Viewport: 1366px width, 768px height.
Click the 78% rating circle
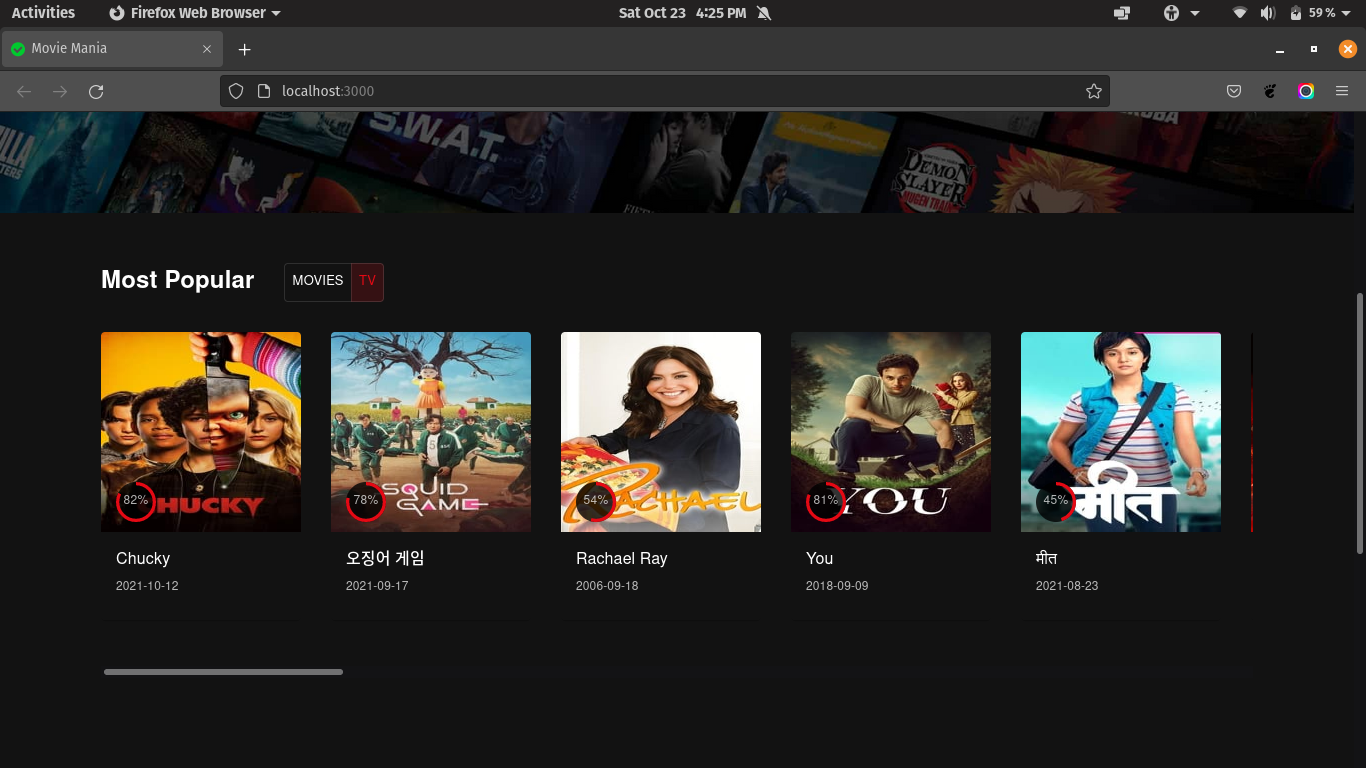(x=366, y=501)
